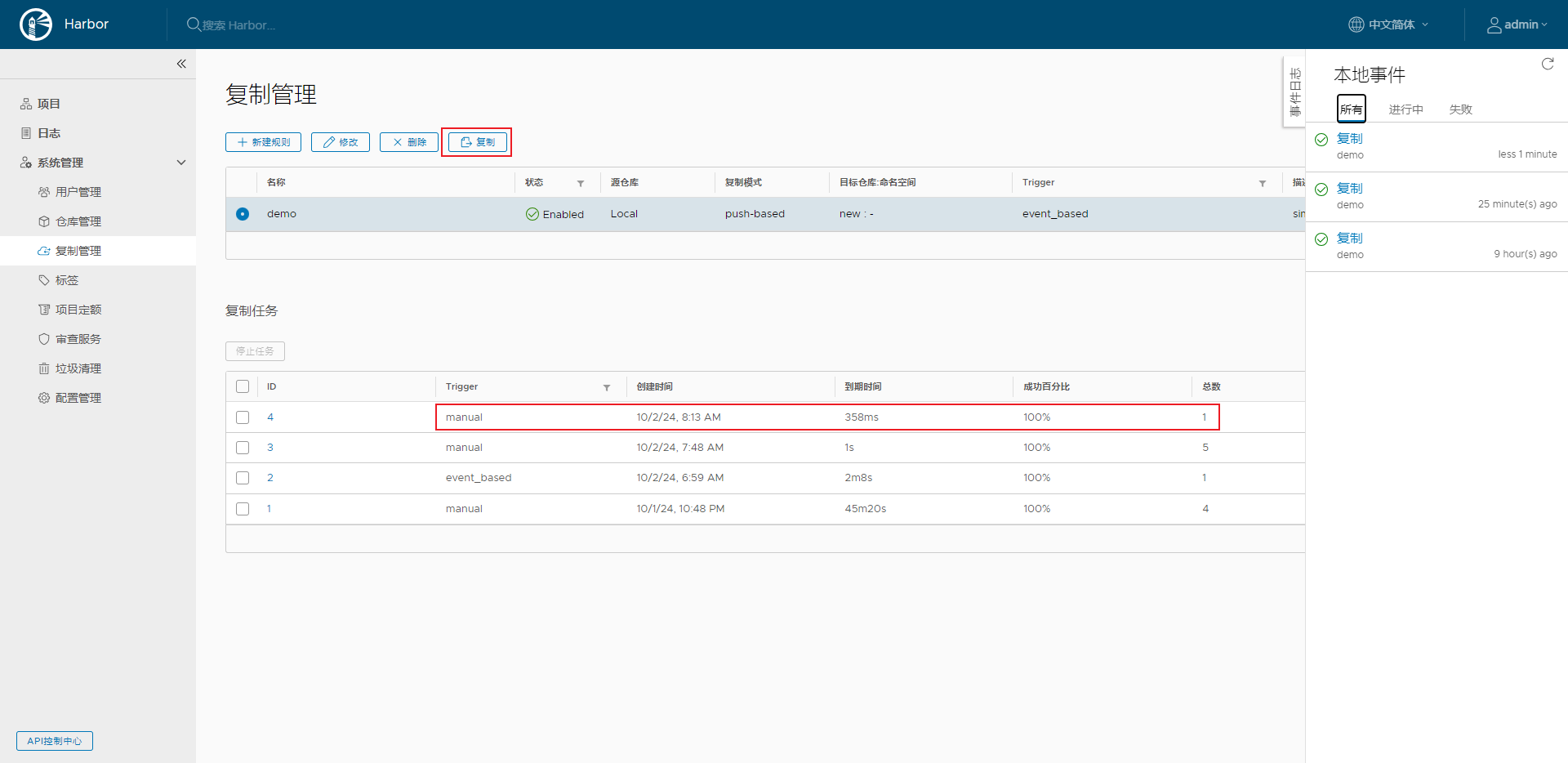Image resolution: width=1568 pixels, height=763 pixels.
Task: Filter tasks table by Trigger column
Action: [607, 387]
